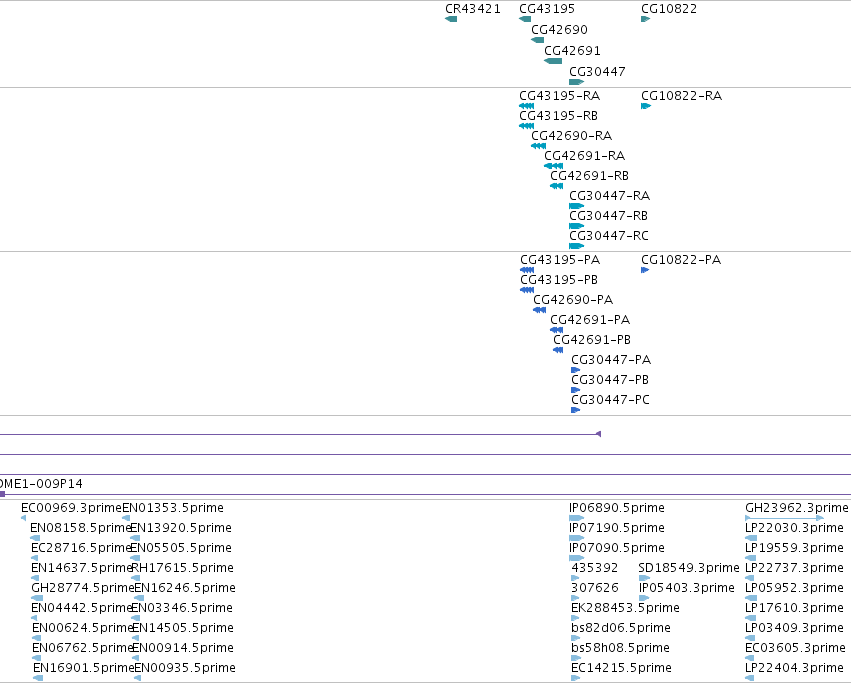Click the CG42690 gene arrow glyph
This screenshot has width=851, height=683.
pos(537,40)
